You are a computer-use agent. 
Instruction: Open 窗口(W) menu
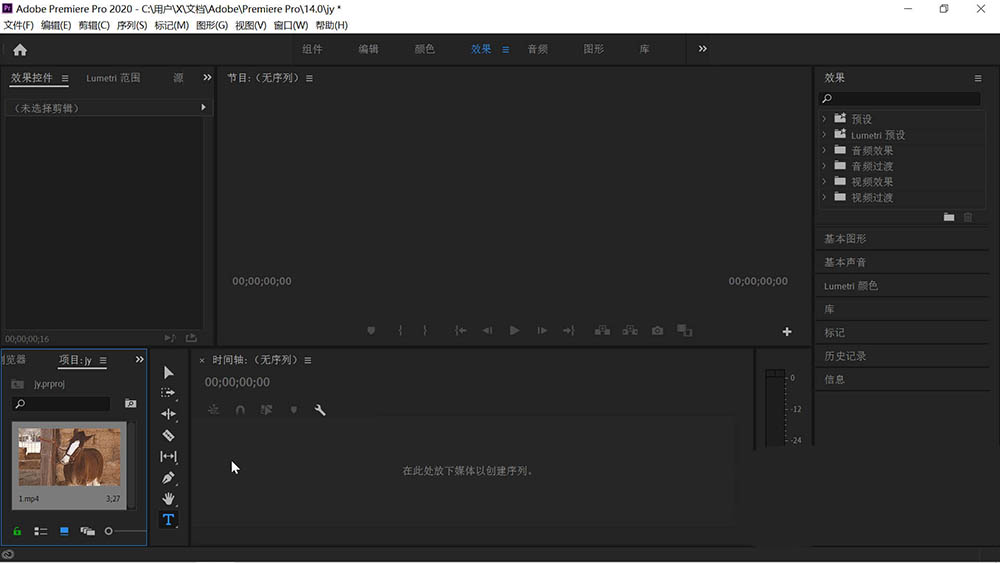[291, 26]
